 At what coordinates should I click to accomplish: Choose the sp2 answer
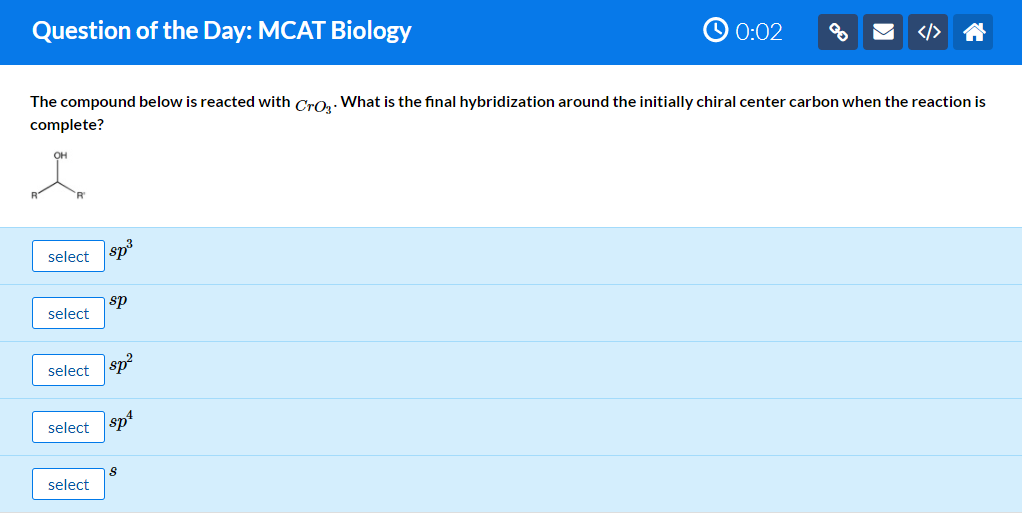68,370
